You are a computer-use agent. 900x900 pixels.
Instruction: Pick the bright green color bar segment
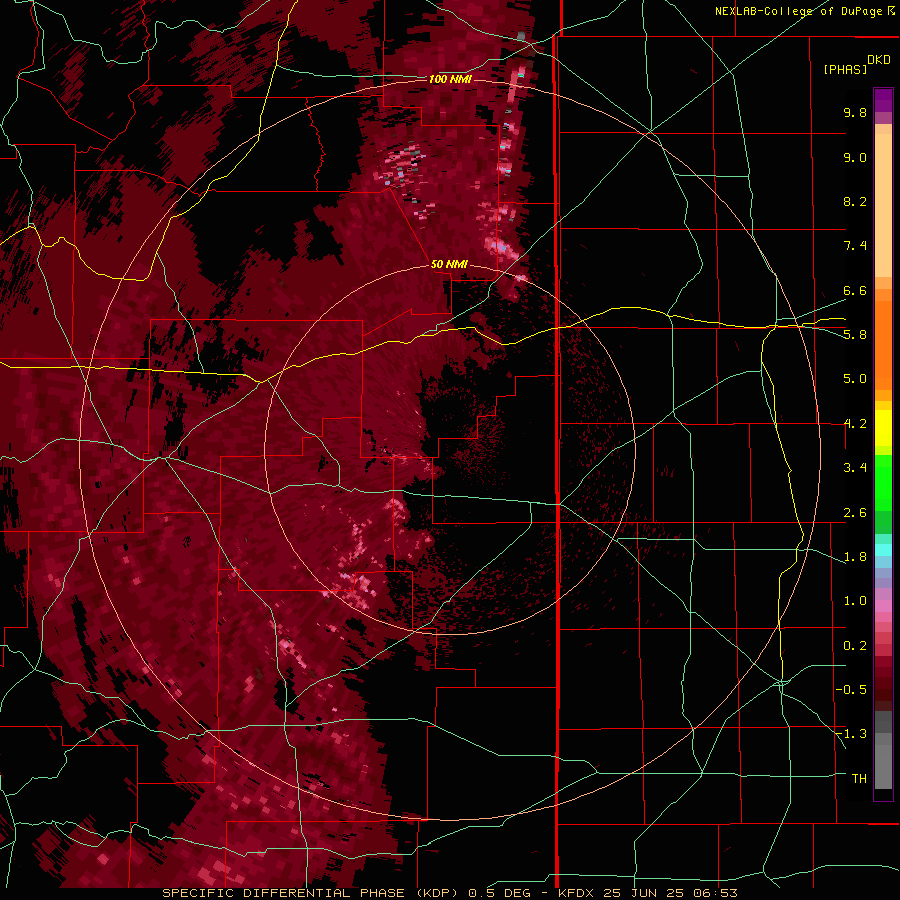(x=883, y=483)
